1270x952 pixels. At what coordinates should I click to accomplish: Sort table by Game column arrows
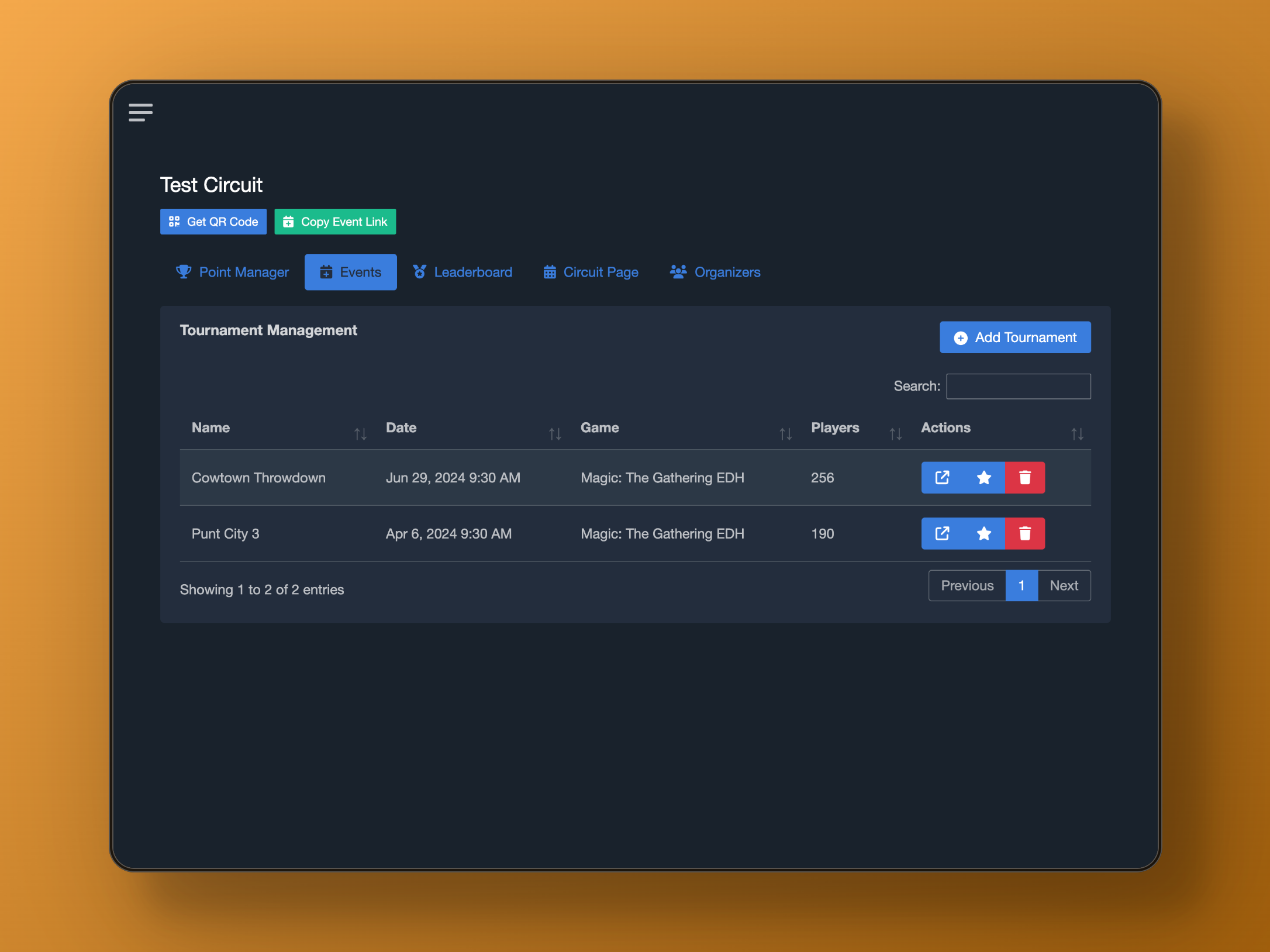pos(785,433)
